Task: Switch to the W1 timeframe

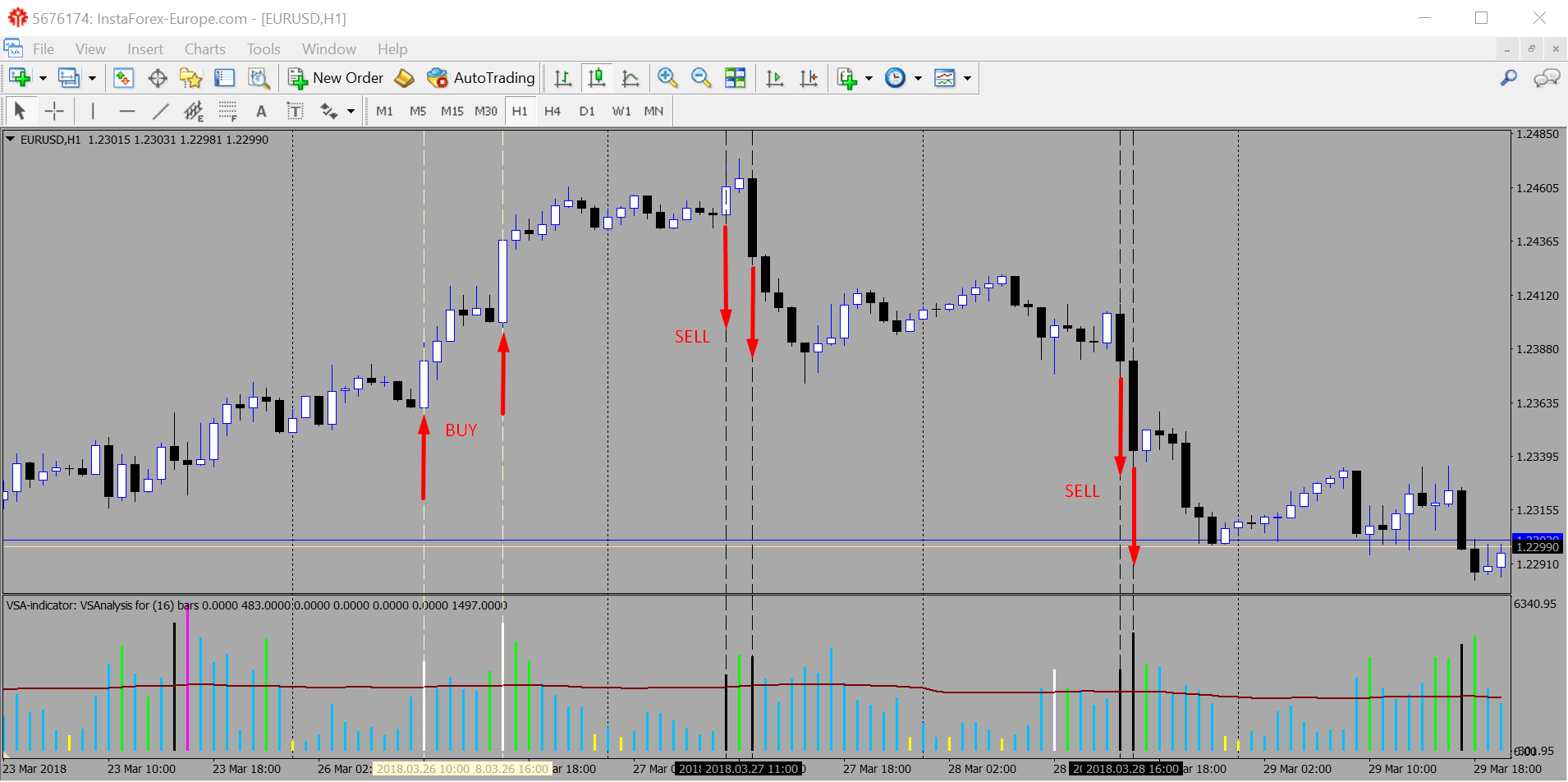Action: [621, 111]
